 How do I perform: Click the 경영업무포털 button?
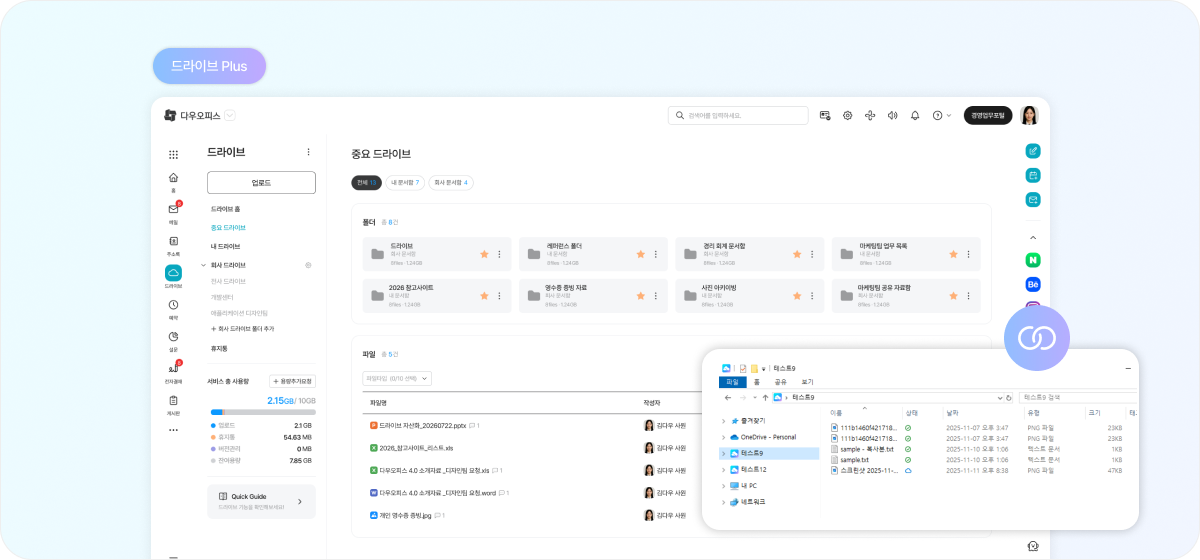coord(987,116)
